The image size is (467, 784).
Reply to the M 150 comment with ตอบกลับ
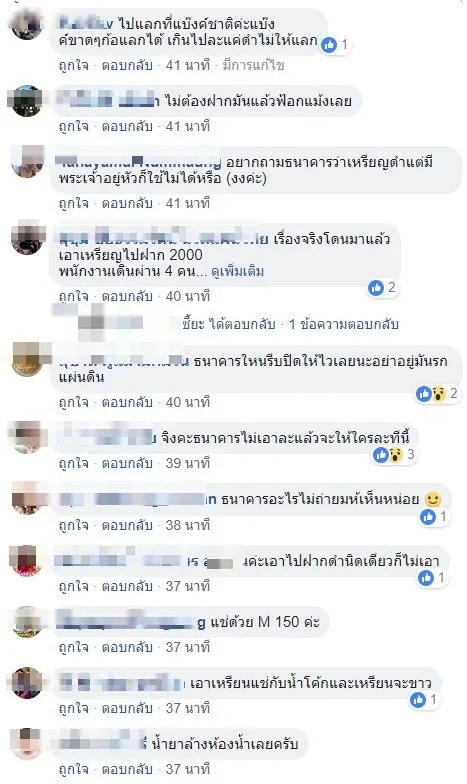[127, 648]
